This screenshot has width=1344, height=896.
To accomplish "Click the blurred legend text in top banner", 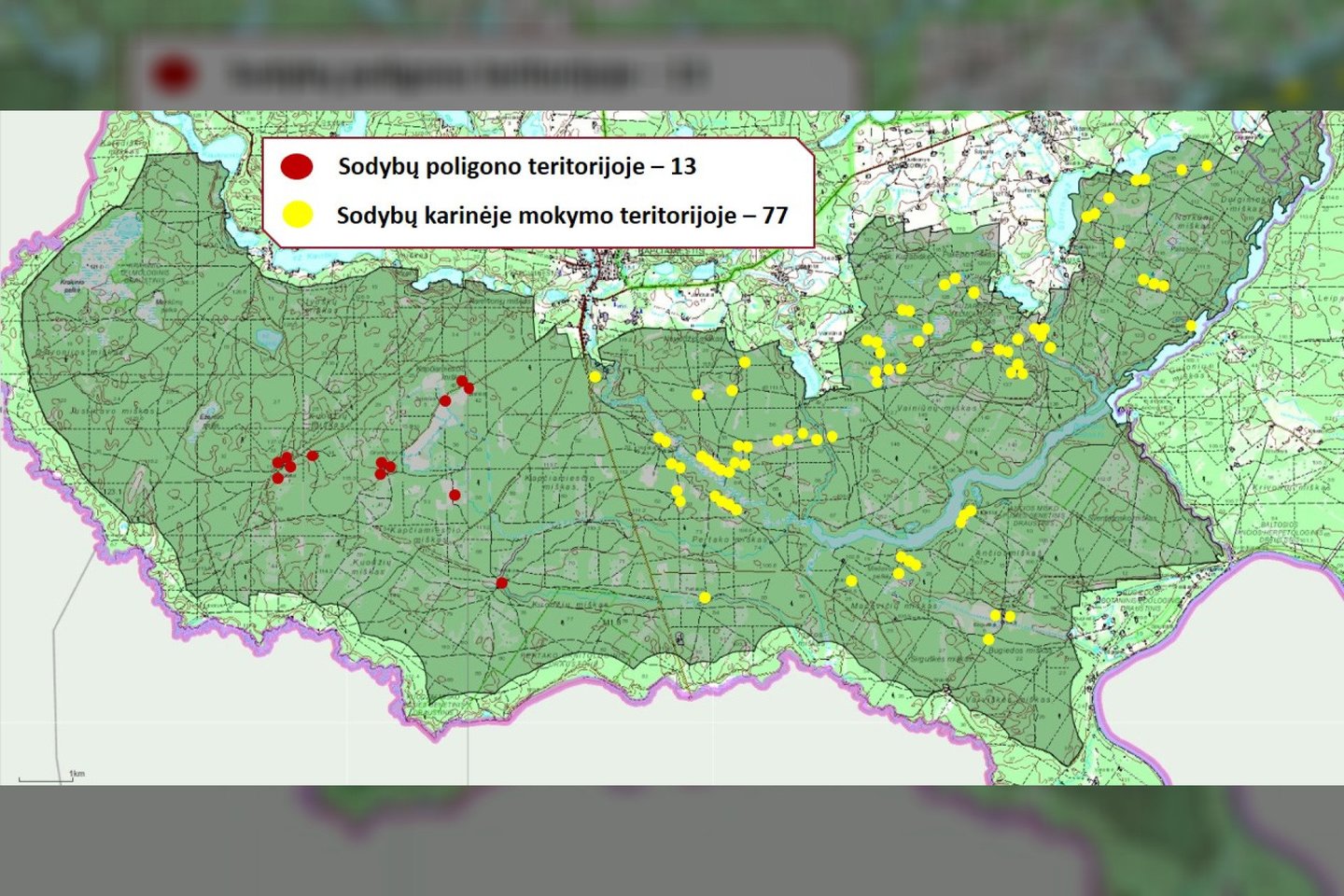I will [467, 74].
